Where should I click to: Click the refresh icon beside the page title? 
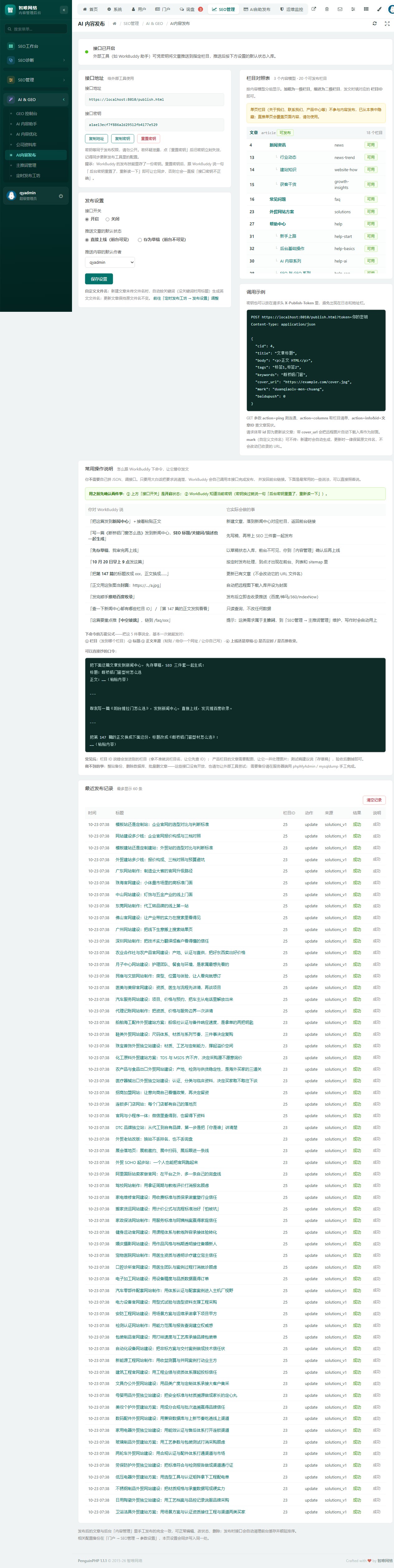pos(374,23)
